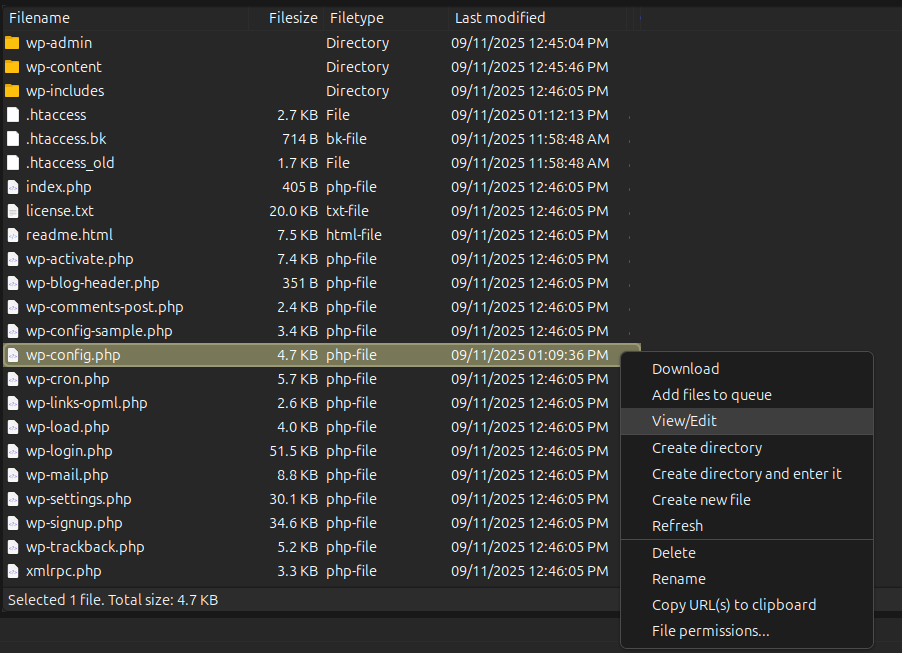Image resolution: width=902 pixels, height=653 pixels.
Task: Click the wp-activate.php file icon
Action: (x=13, y=259)
